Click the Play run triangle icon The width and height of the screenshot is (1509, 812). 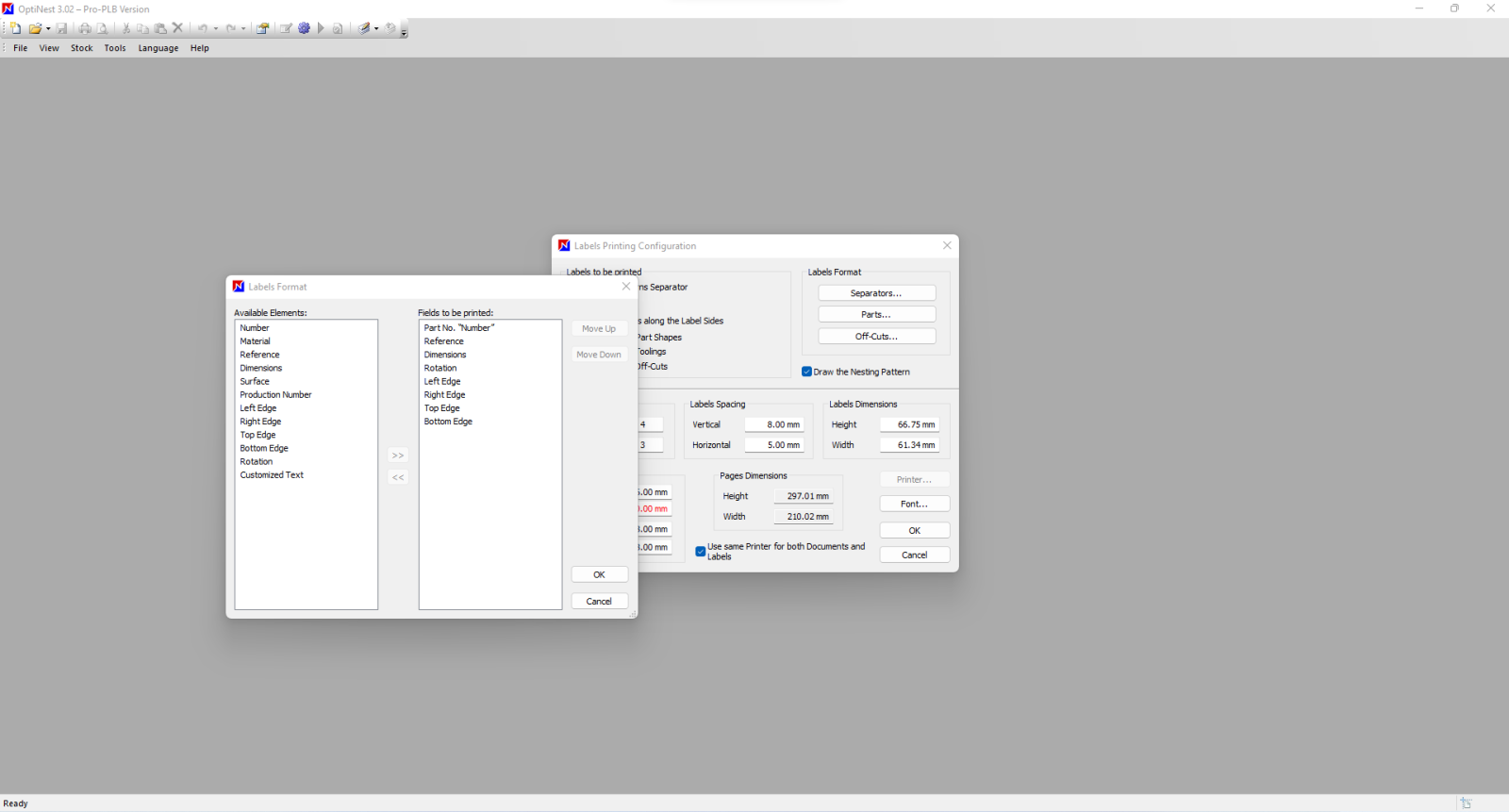[321, 28]
